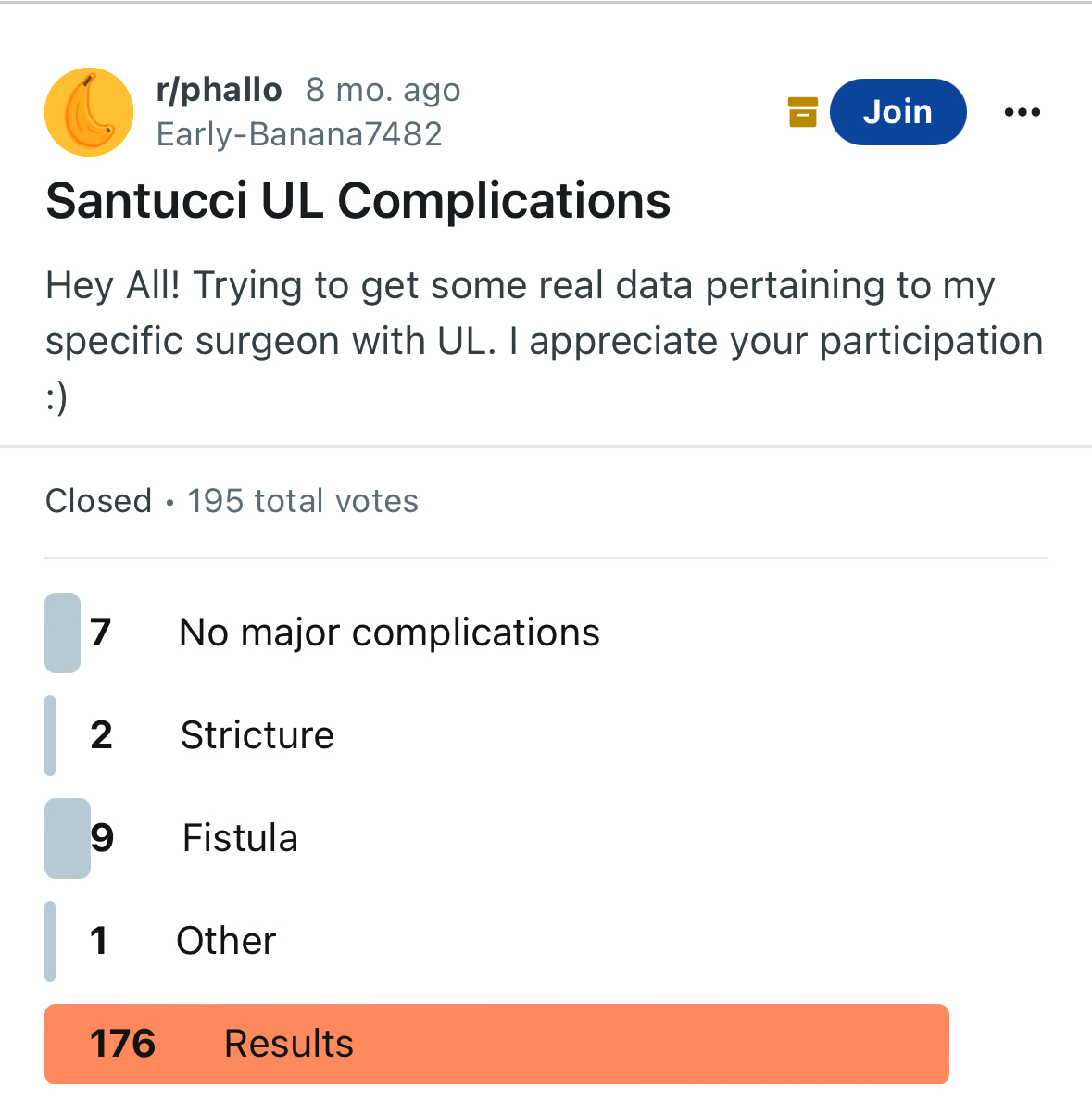This screenshot has height=1115, width=1092.
Task: Click the Fistula vote bar with 9 votes
Action: pyautogui.click(x=68, y=838)
